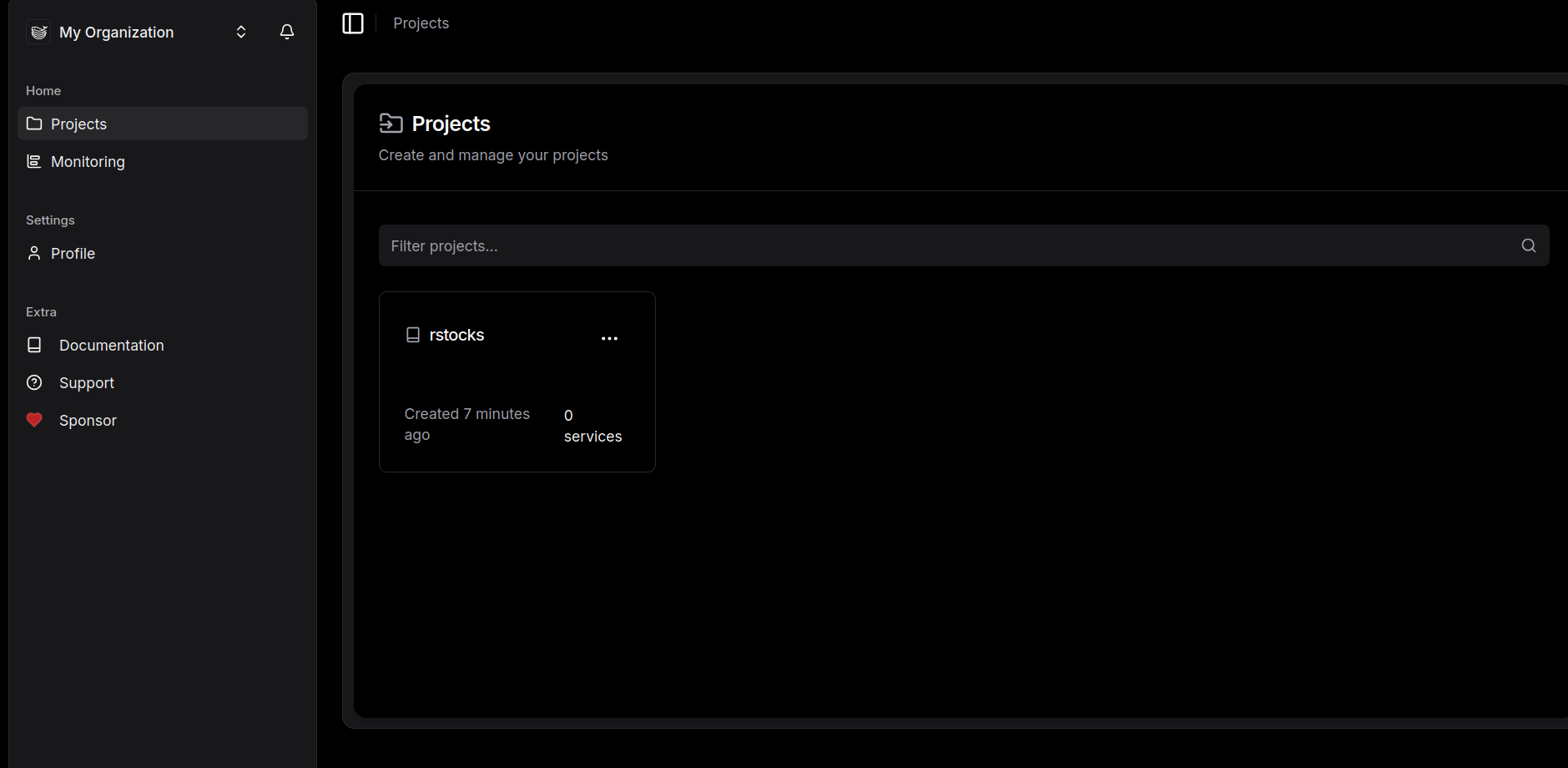
Task: Click the Documentation book icon
Action: 34,345
